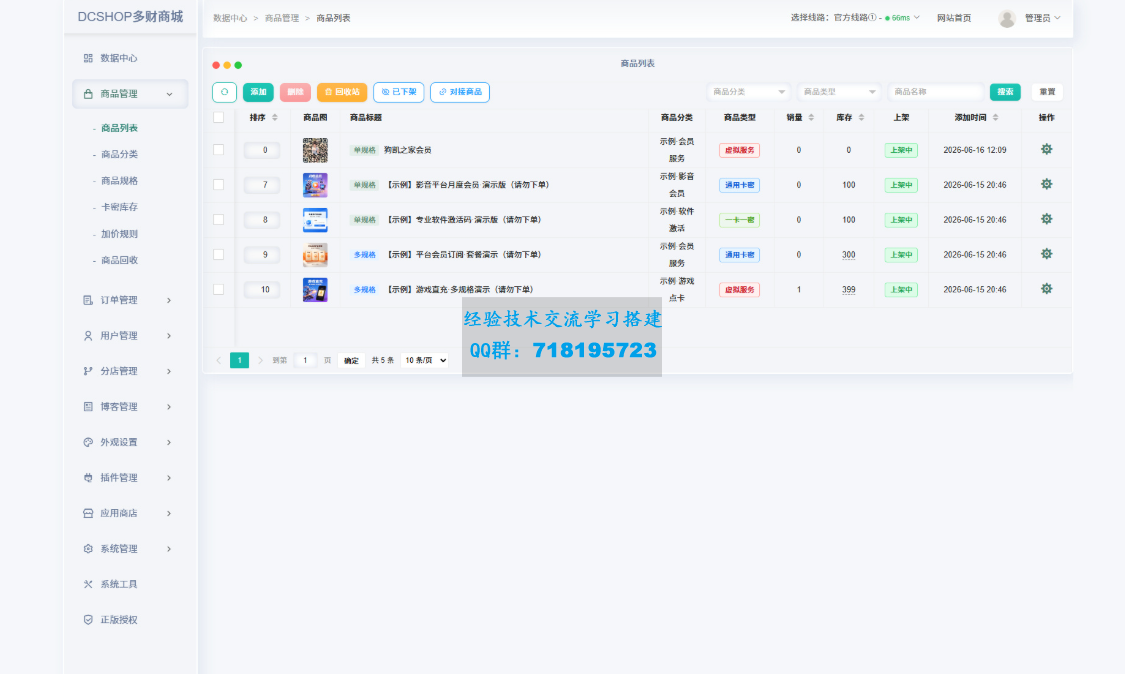This screenshot has width=1125, height=674.
Task: Open 商品规格 submenu item
Action: pos(119,181)
